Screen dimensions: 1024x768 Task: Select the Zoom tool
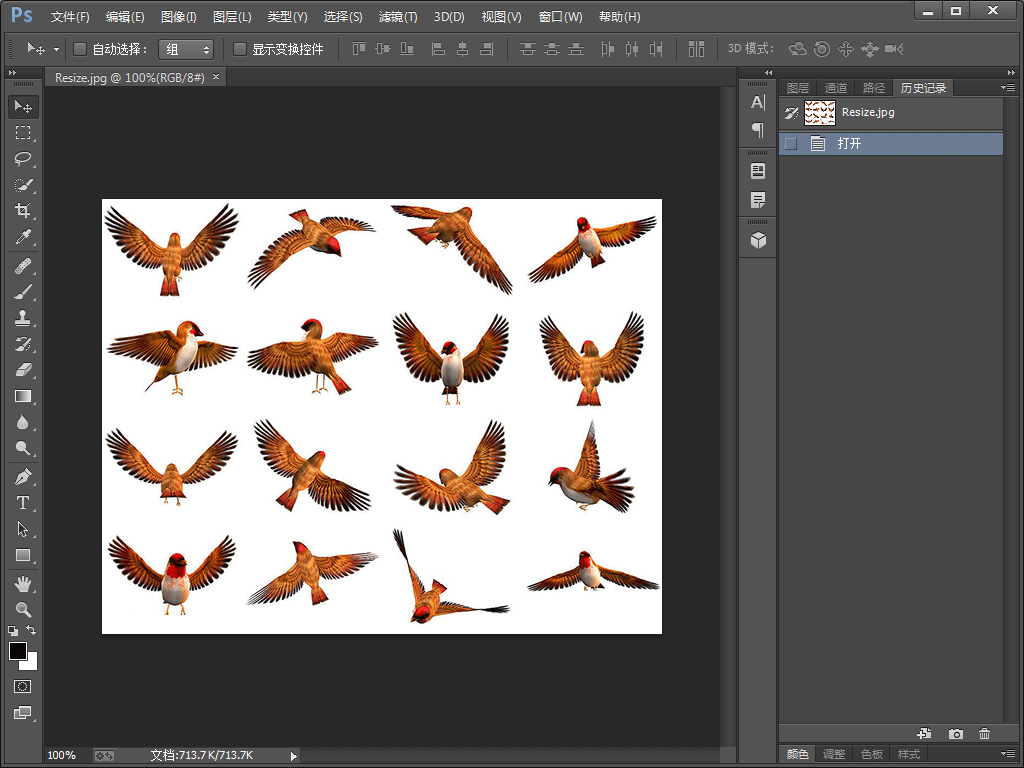[23, 609]
